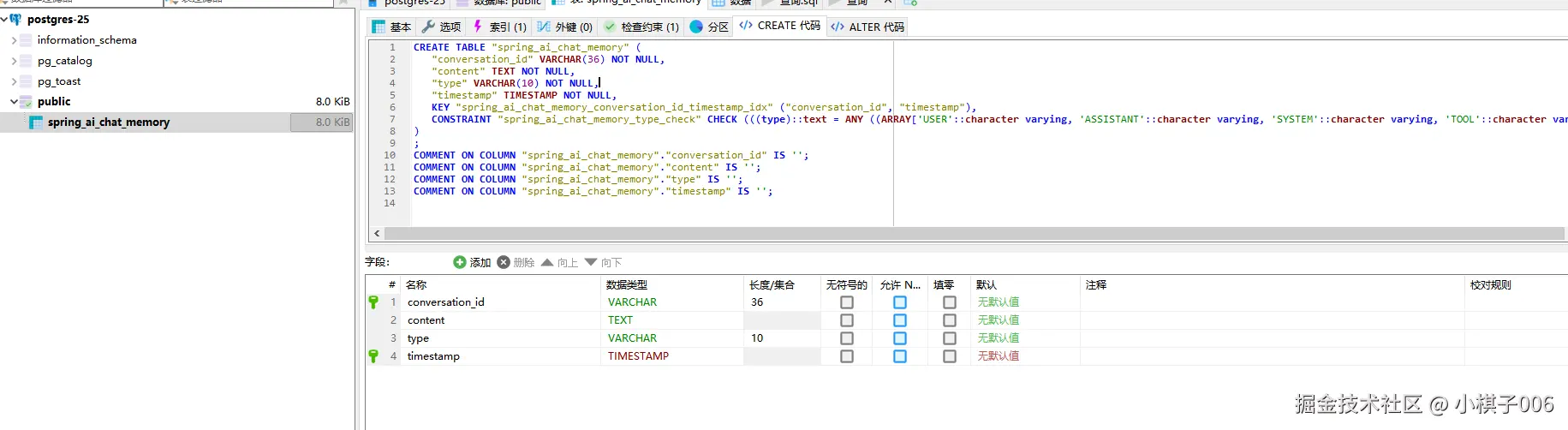Select the pg_toast tree entry
The height and width of the screenshot is (430, 1568).
pyautogui.click(x=59, y=81)
